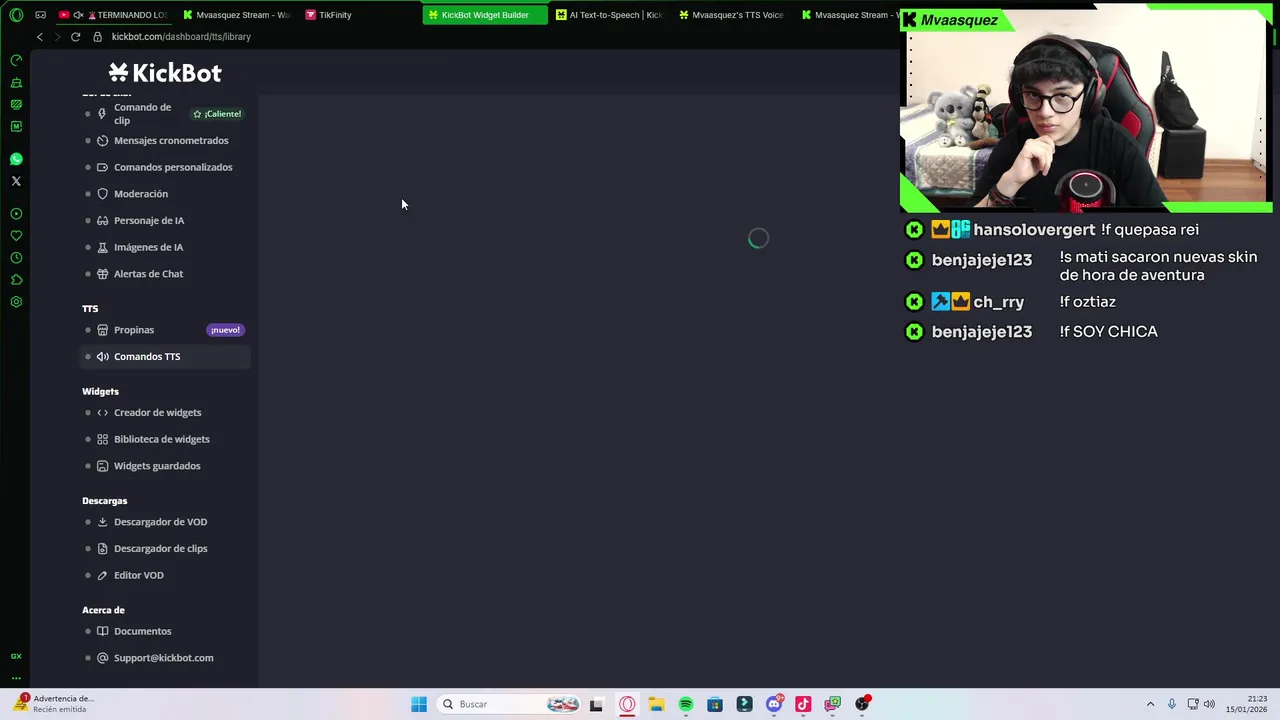1280x720 pixels.
Task: Open the Biblioteca de widgets grid icon
Action: coord(102,439)
